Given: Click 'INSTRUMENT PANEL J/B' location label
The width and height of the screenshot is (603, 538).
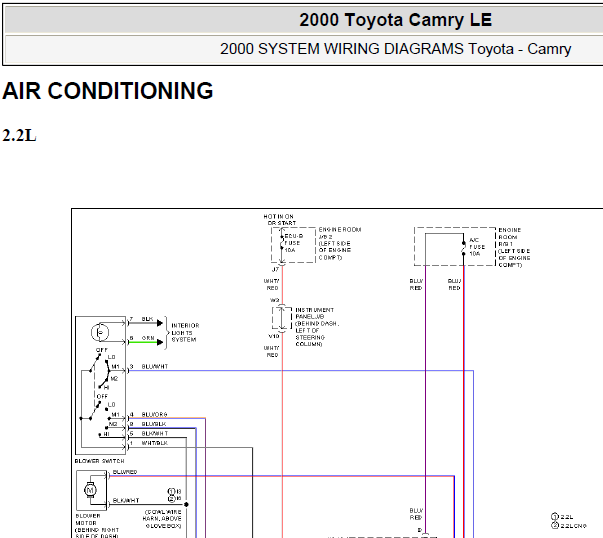Looking at the screenshot, I should coord(317,327).
